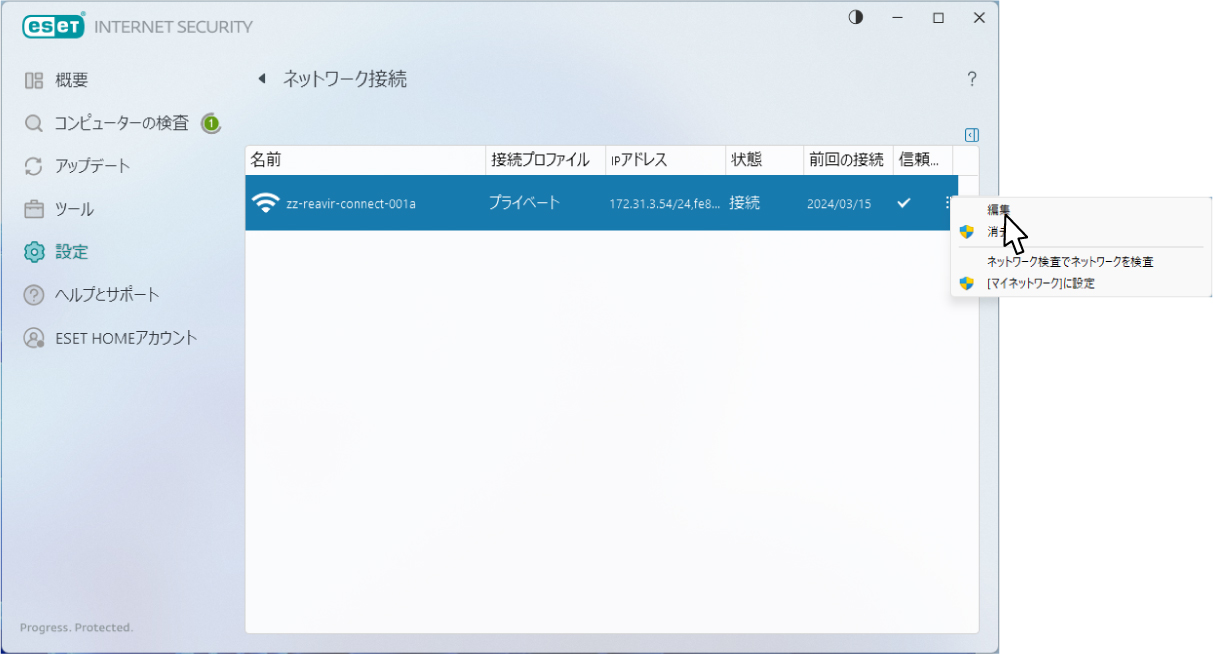This screenshot has width=1213, height=654.
Task: Click the three-dot menu on network row
Action: [946, 203]
